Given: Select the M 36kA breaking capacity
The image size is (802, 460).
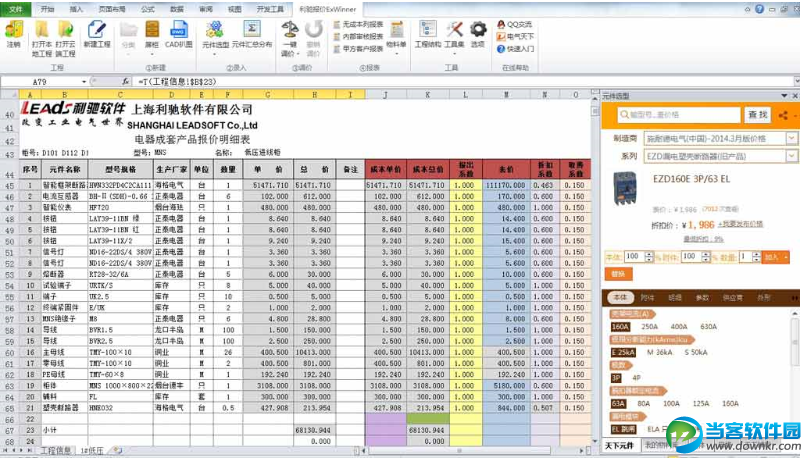Looking at the screenshot, I should coord(660,352).
